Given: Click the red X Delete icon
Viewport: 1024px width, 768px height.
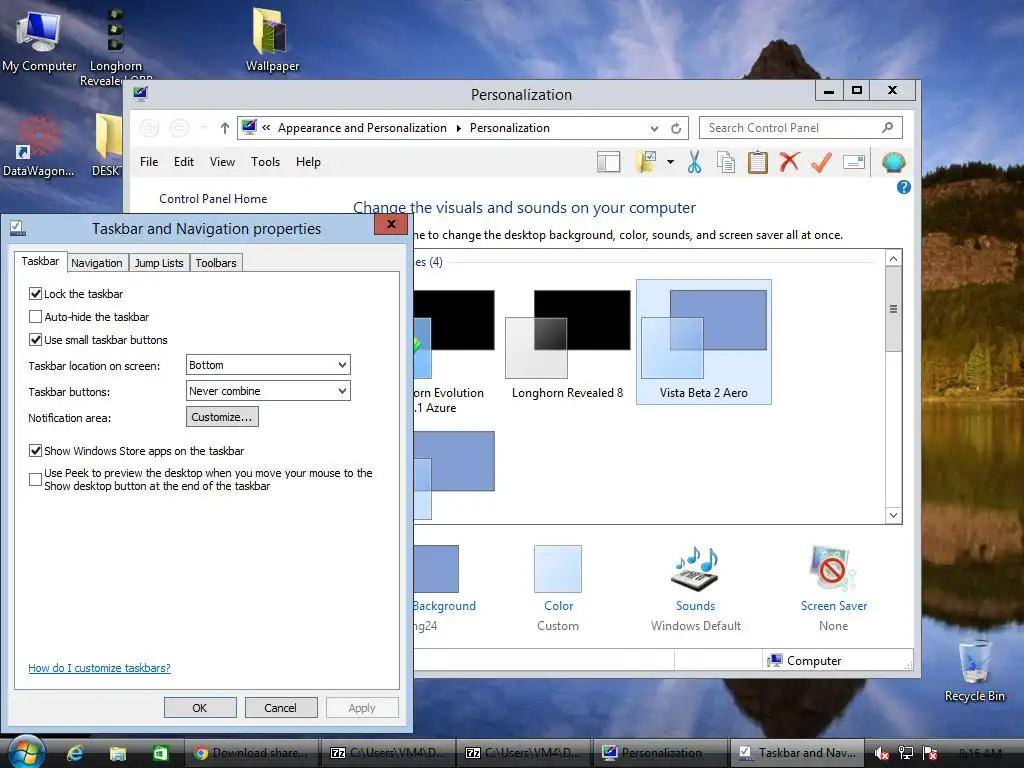Looking at the screenshot, I should (789, 162).
